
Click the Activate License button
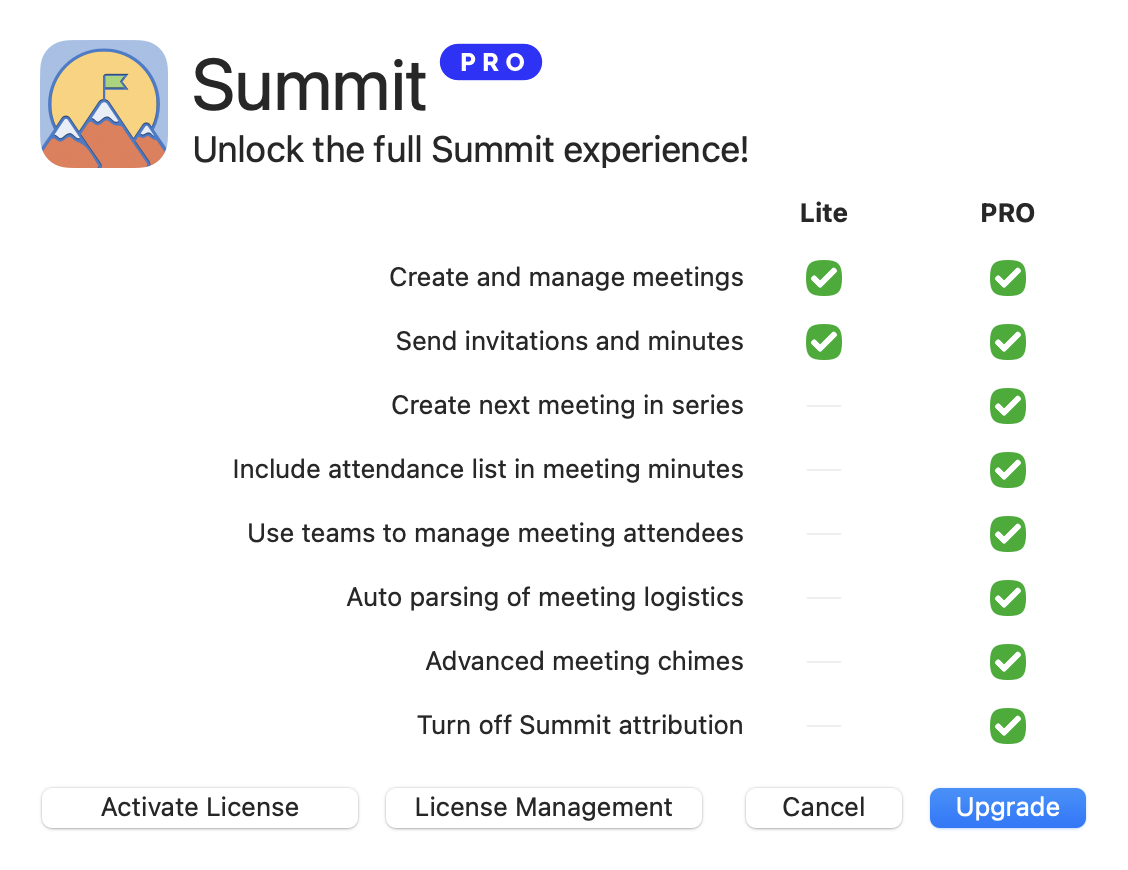point(199,807)
